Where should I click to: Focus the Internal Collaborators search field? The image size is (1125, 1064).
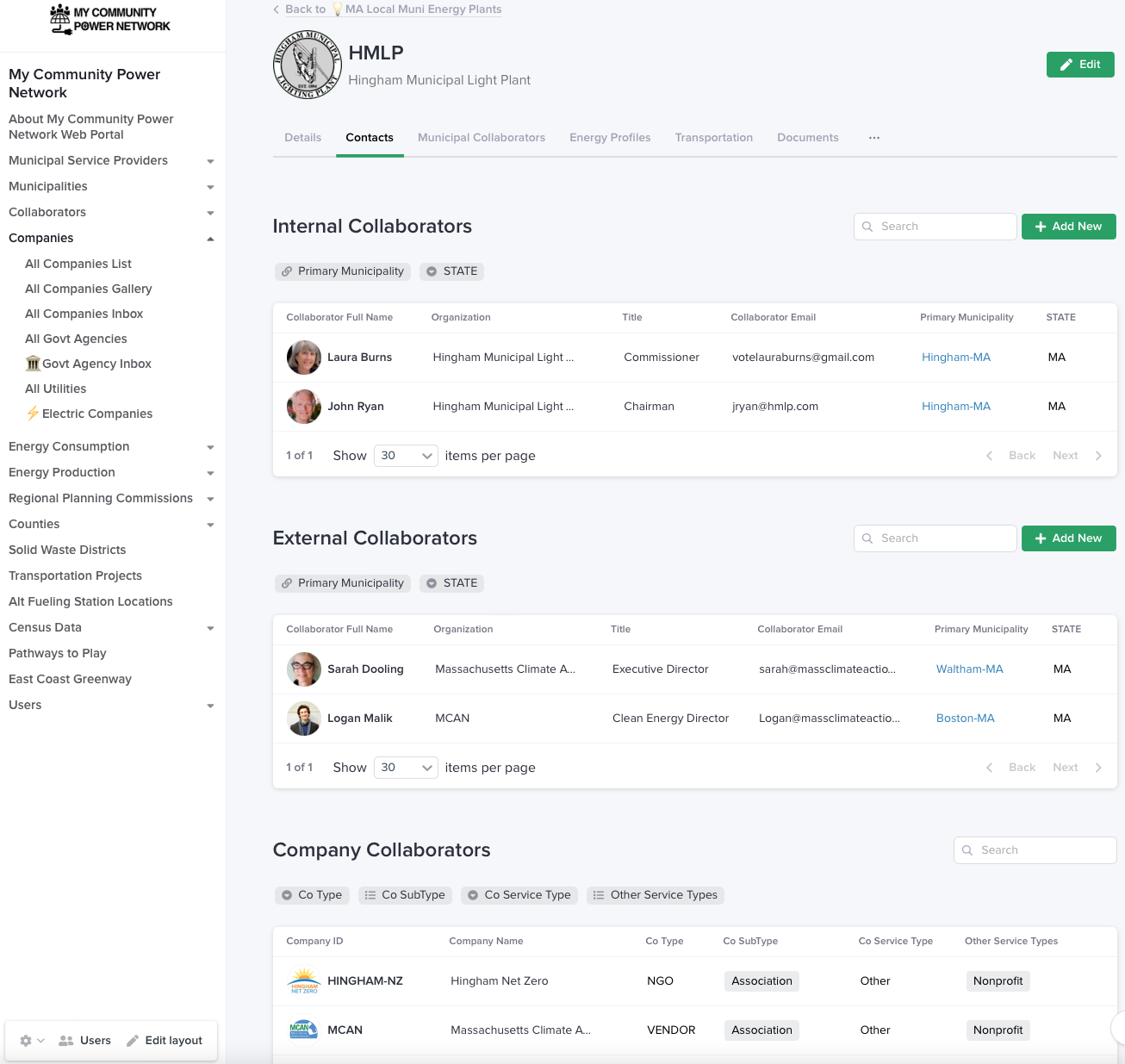[935, 227]
